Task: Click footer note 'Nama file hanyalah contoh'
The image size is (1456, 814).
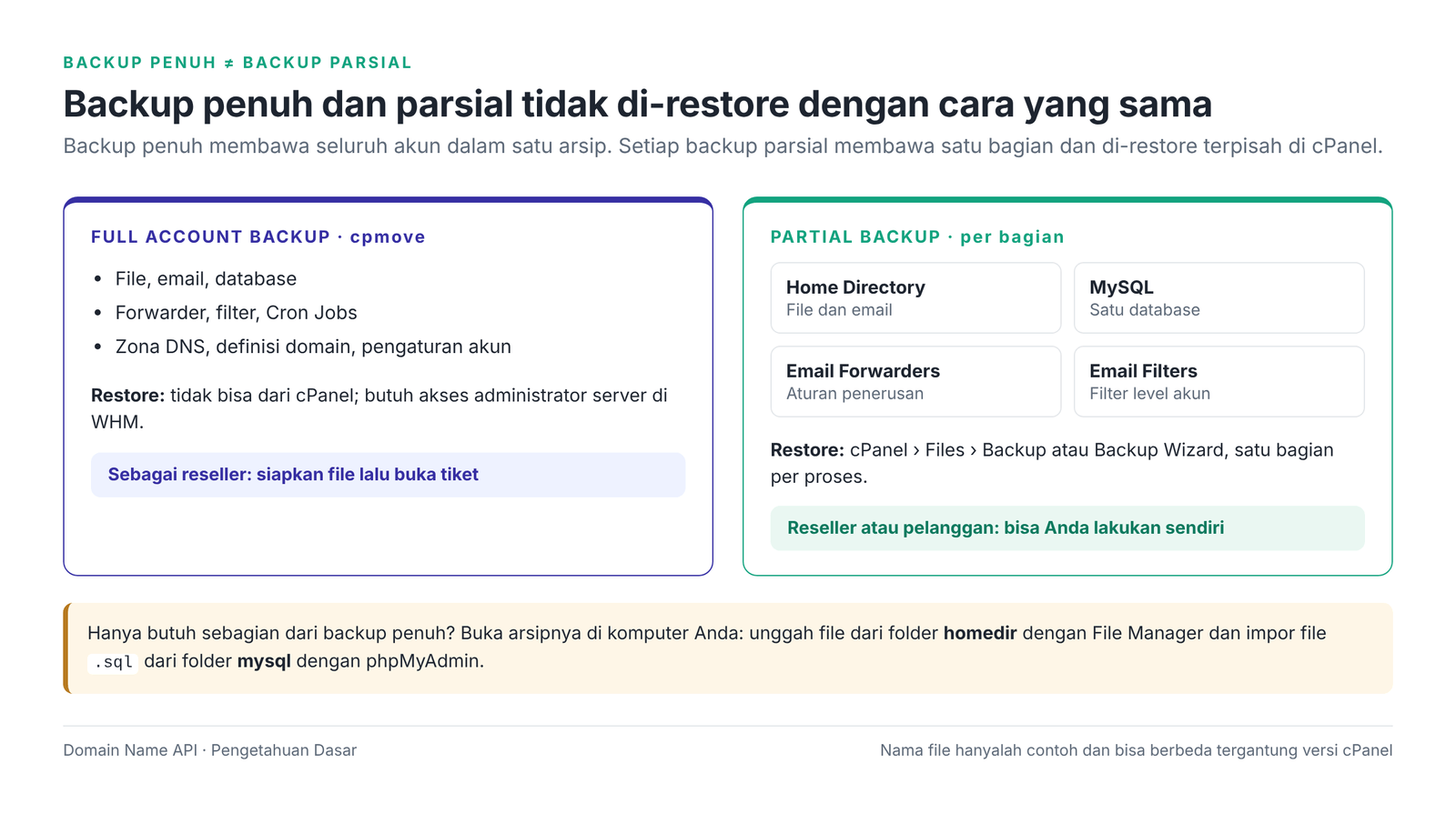Action: coord(1136,750)
